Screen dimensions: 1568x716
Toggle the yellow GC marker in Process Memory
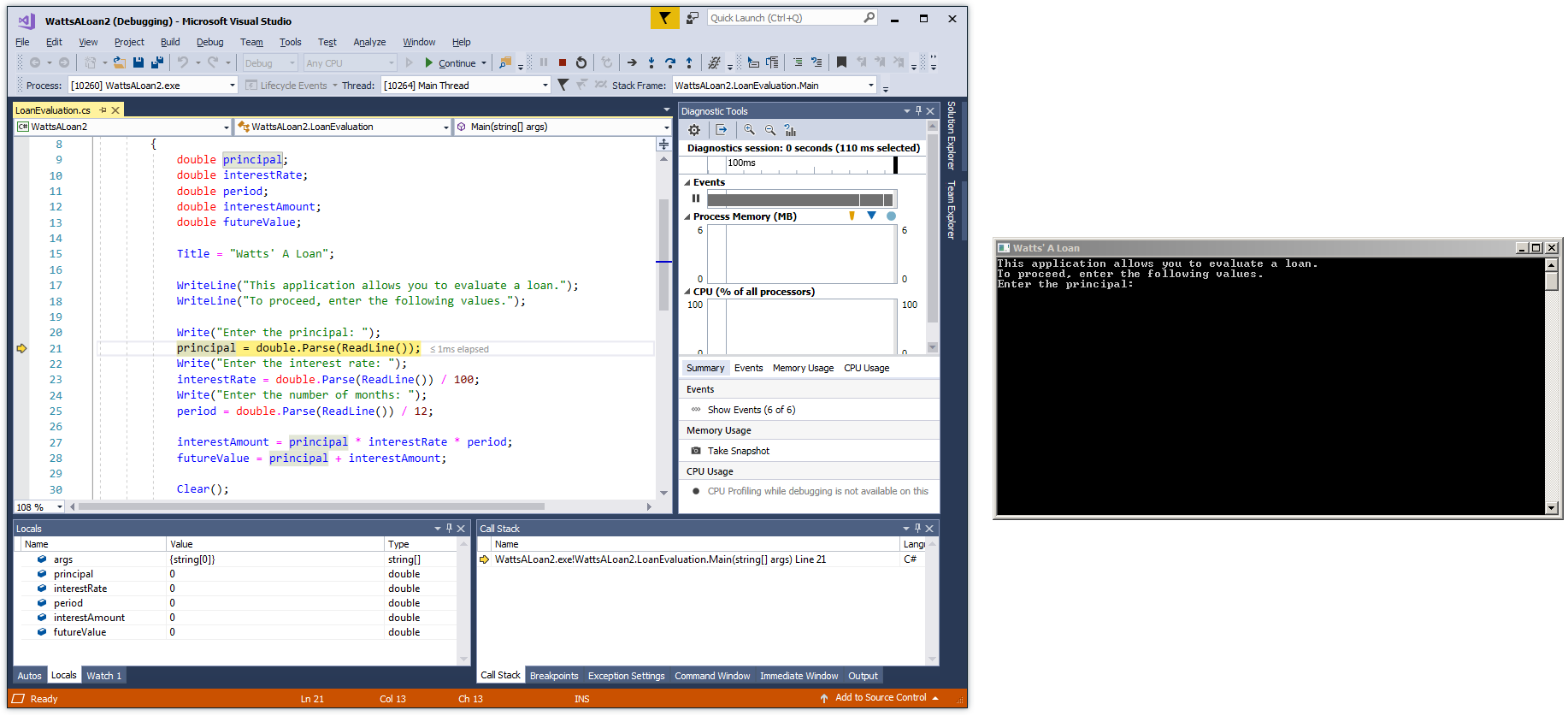[x=852, y=216]
